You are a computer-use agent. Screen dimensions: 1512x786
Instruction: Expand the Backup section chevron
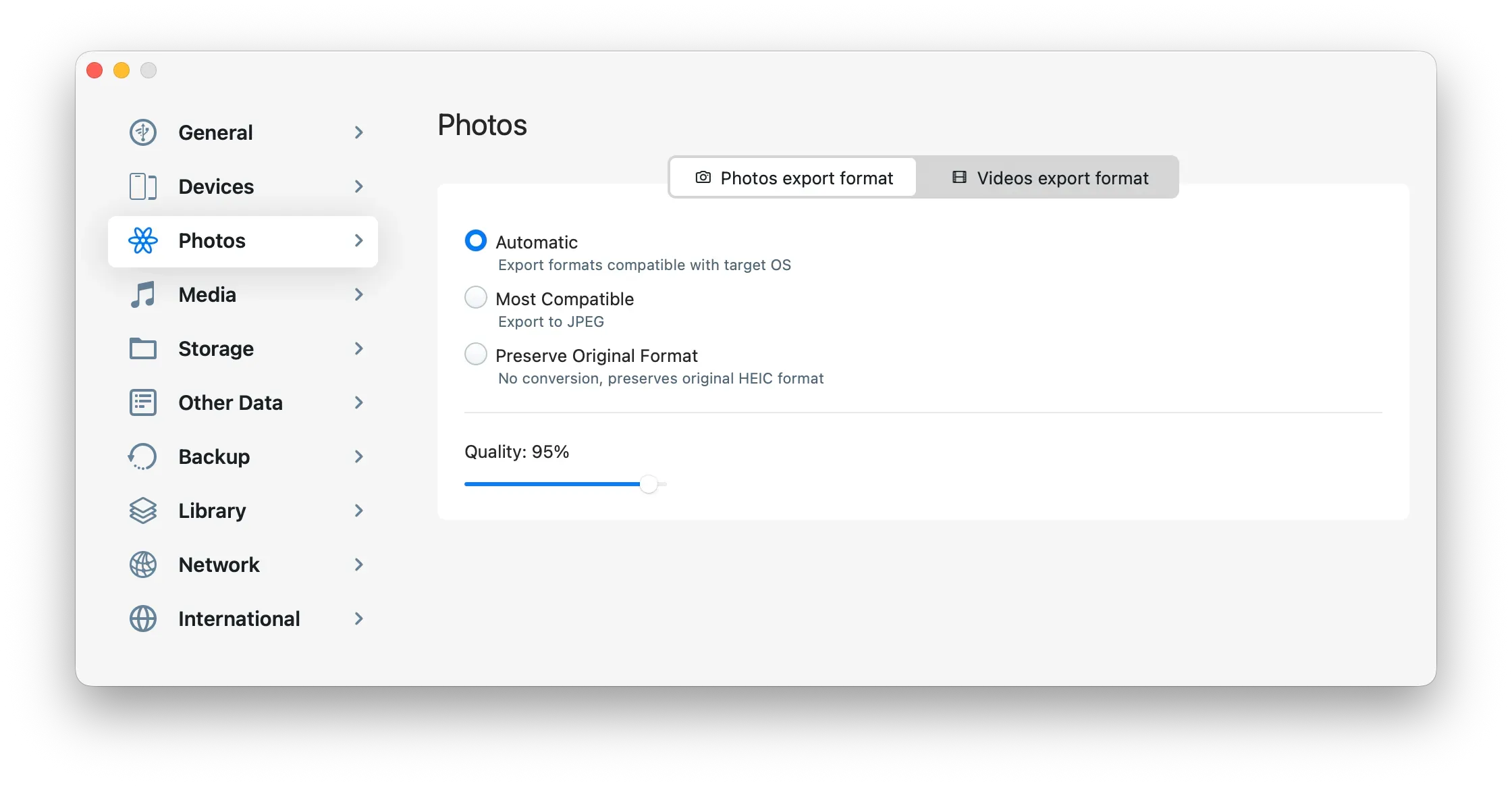[x=358, y=456]
